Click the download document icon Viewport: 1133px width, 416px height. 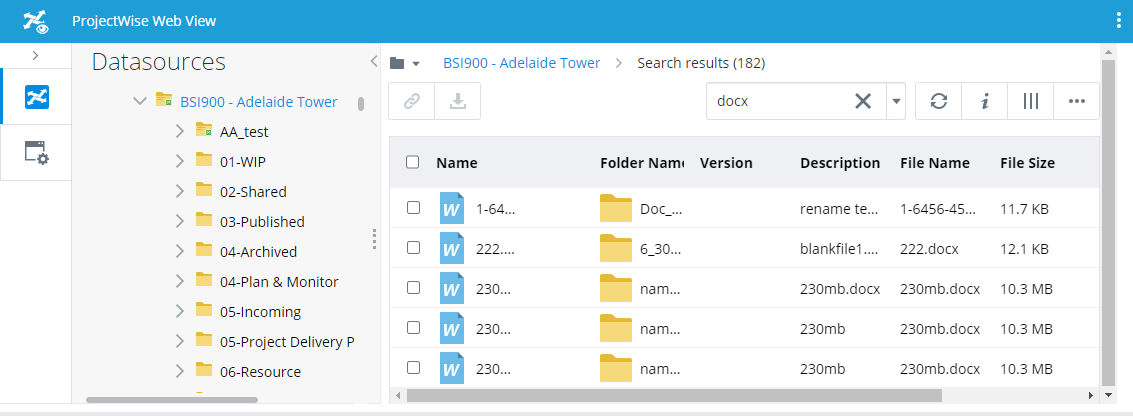point(457,101)
